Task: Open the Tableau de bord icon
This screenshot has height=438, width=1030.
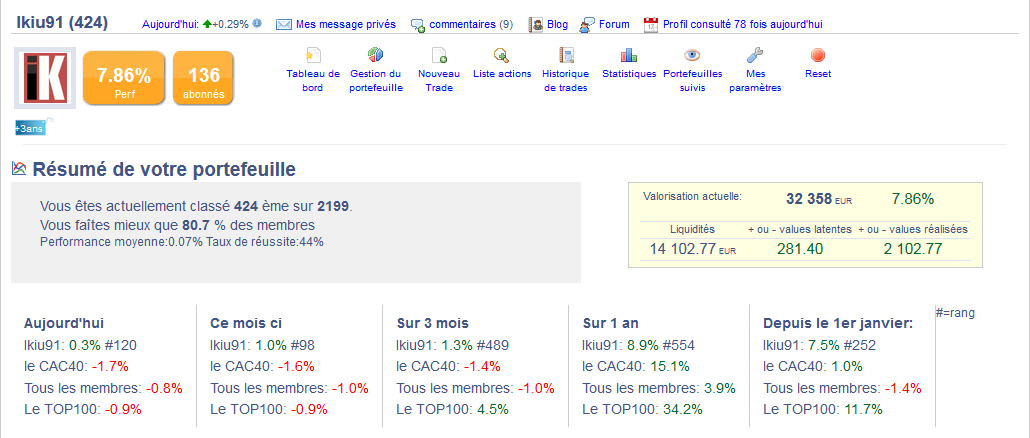Action: (x=313, y=56)
